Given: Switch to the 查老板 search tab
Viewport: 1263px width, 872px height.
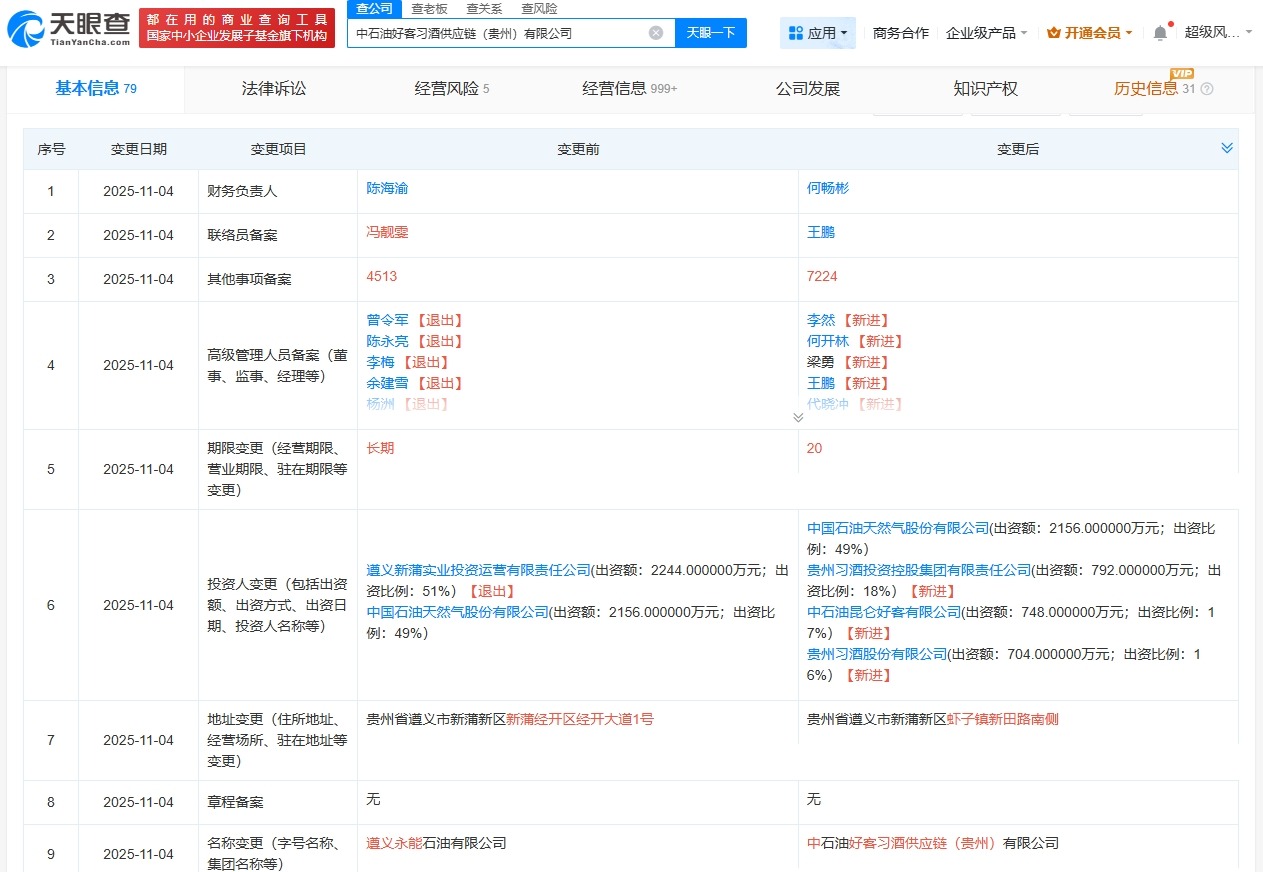Looking at the screenshot, I should point(429,8).
